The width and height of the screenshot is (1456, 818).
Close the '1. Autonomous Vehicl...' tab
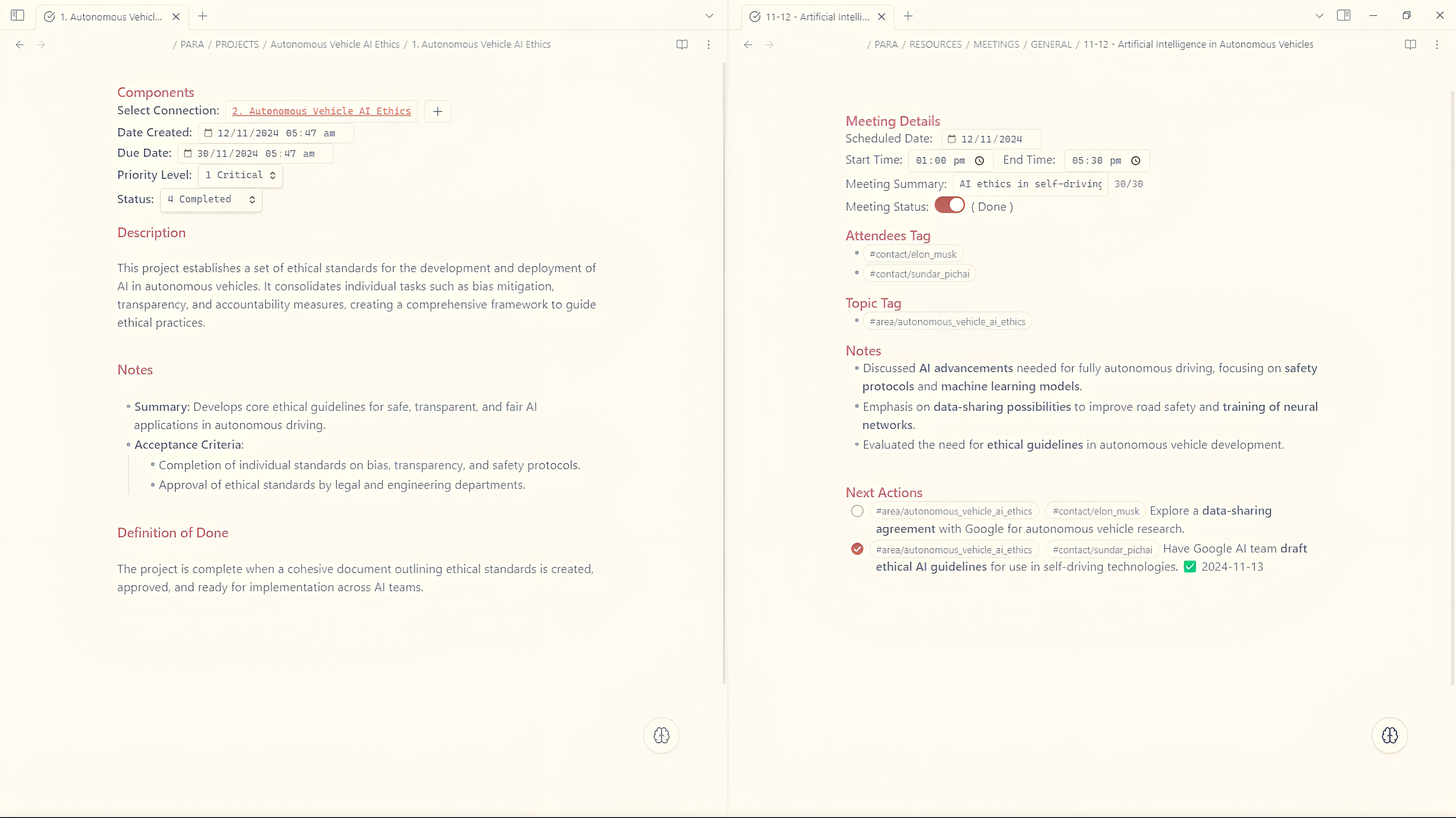click(176, 16)
